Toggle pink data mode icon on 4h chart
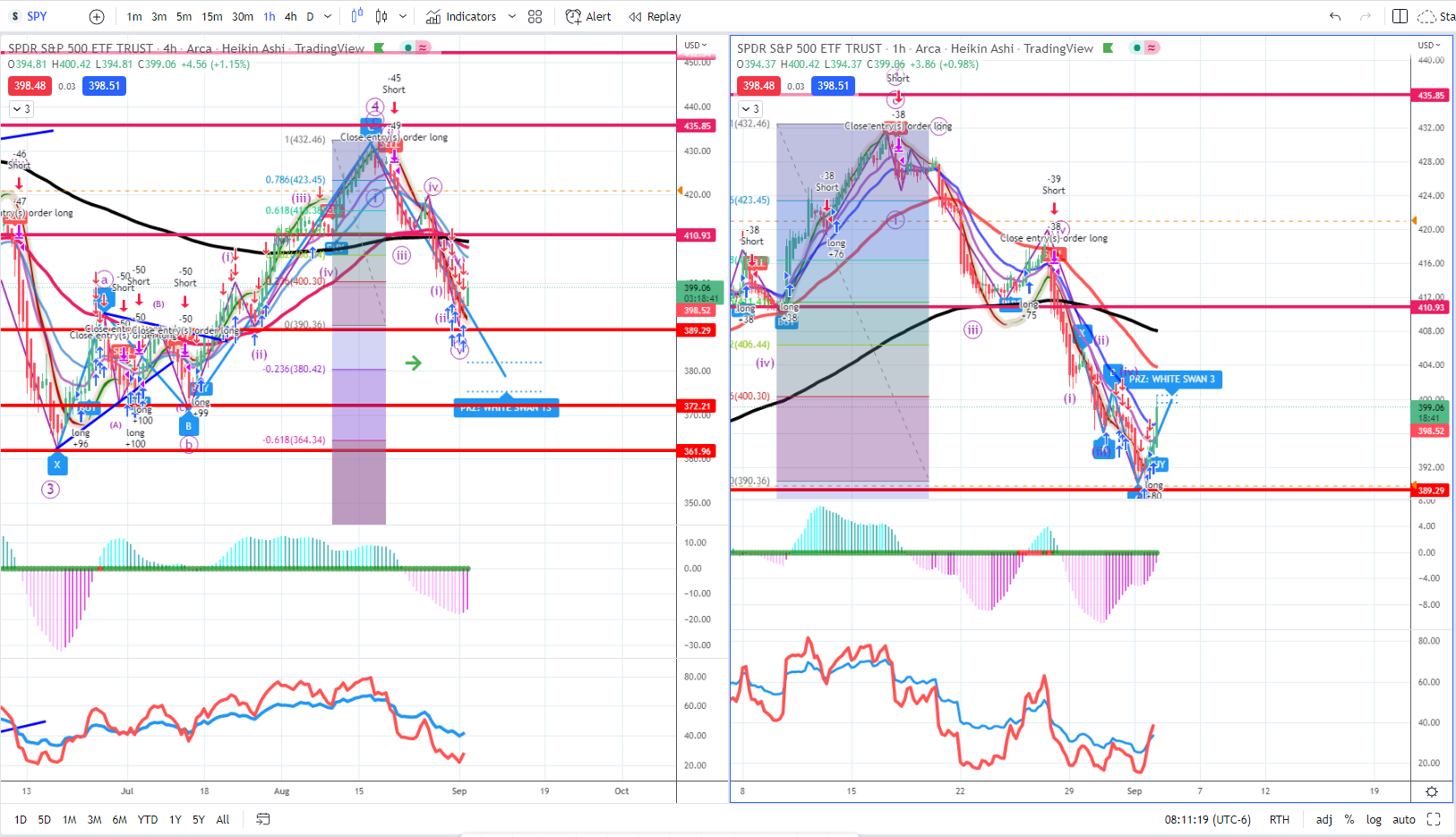Screen dimensions: 1456x837 pos(423,47)
